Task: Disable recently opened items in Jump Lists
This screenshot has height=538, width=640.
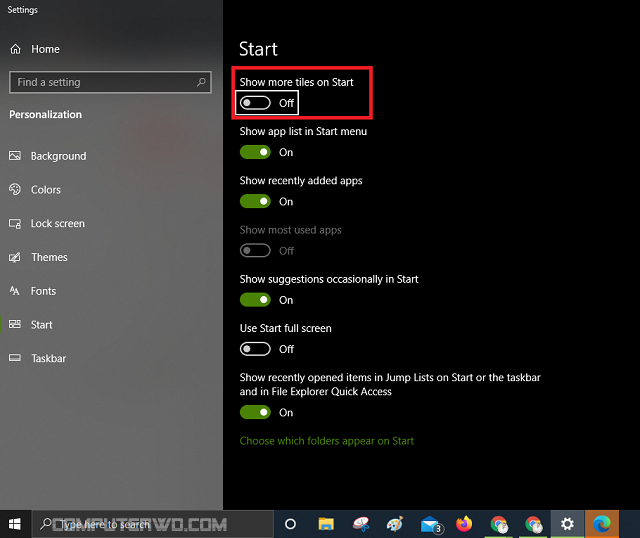Action: click(255, 412)
